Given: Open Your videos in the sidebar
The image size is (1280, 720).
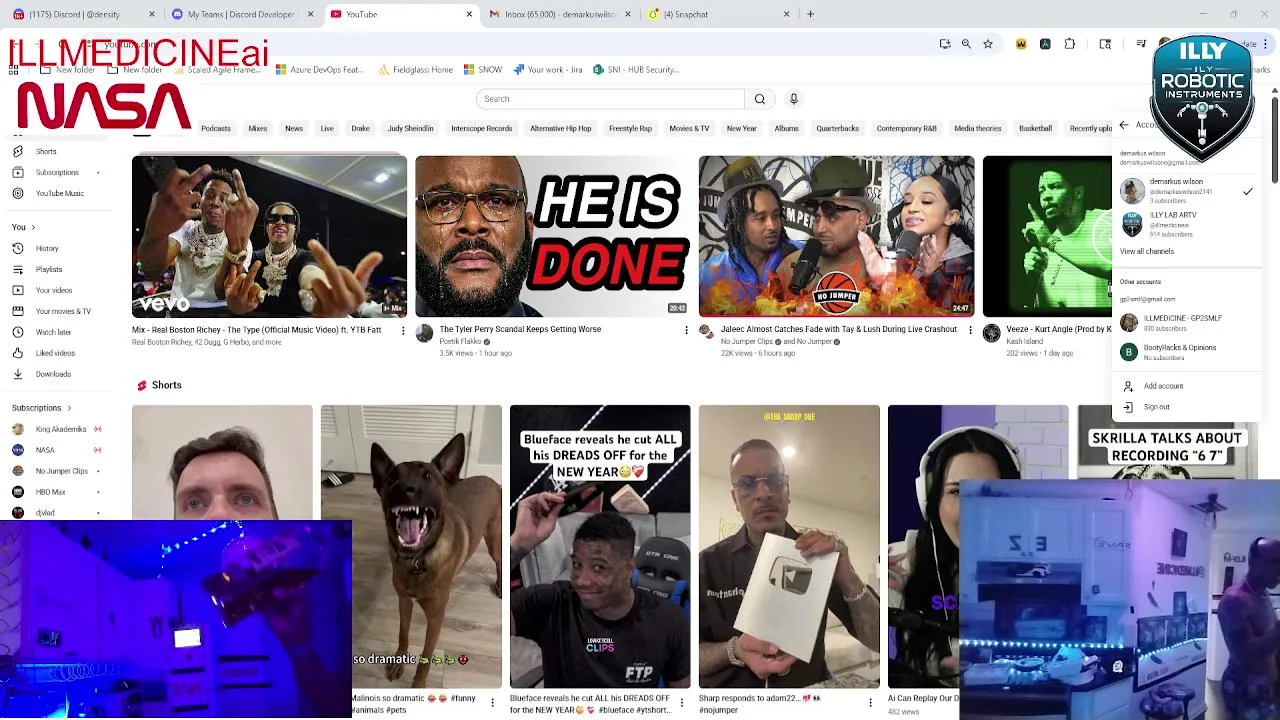Looking at the screenshot, I should point(54,290).
